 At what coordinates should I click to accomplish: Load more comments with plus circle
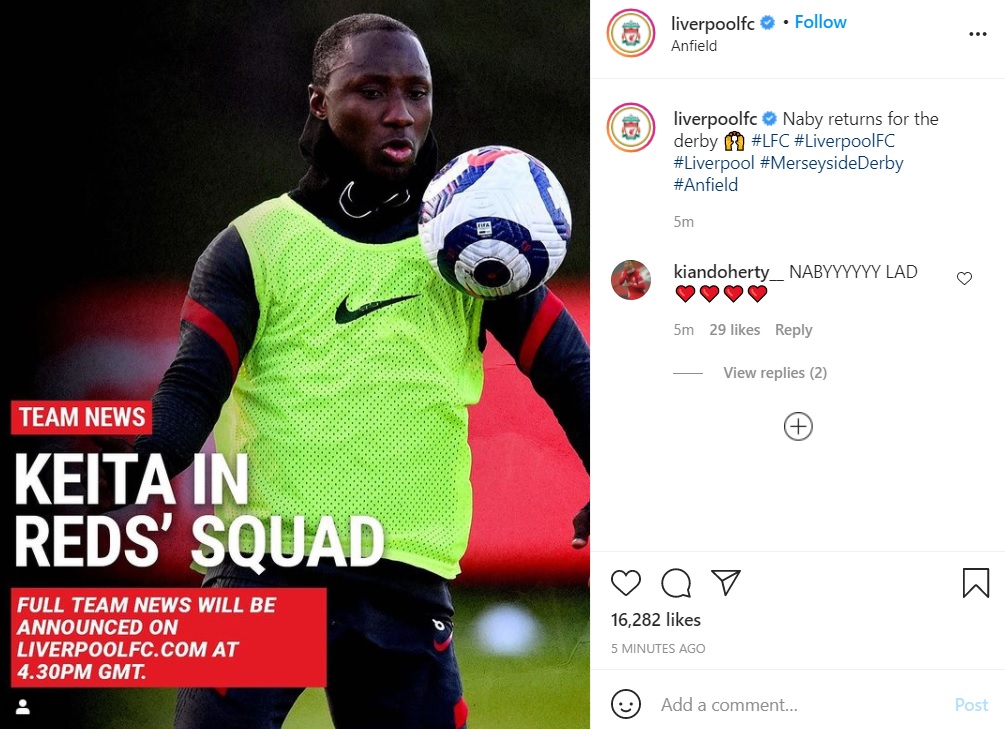[x=798, y=426]
